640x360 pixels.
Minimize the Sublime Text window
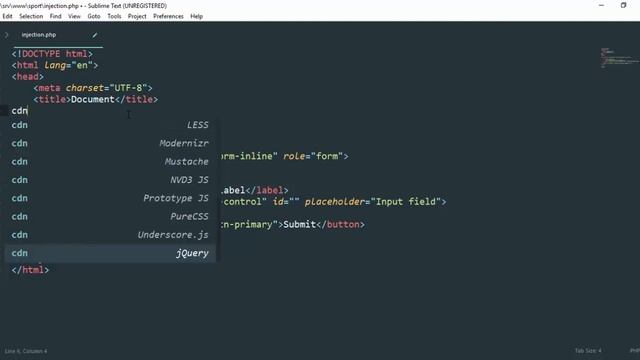[601, 5]
